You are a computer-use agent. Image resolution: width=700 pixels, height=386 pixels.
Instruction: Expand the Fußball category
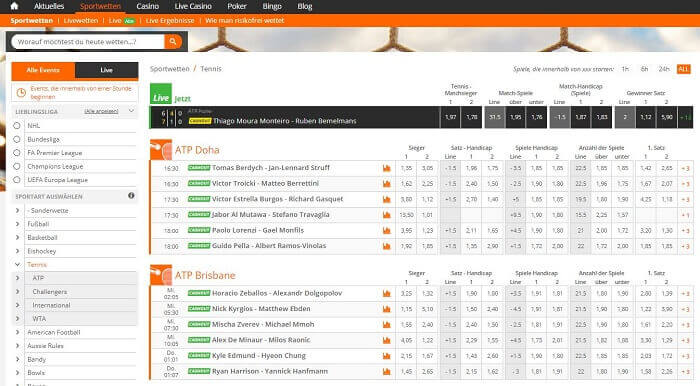(17, 224)
